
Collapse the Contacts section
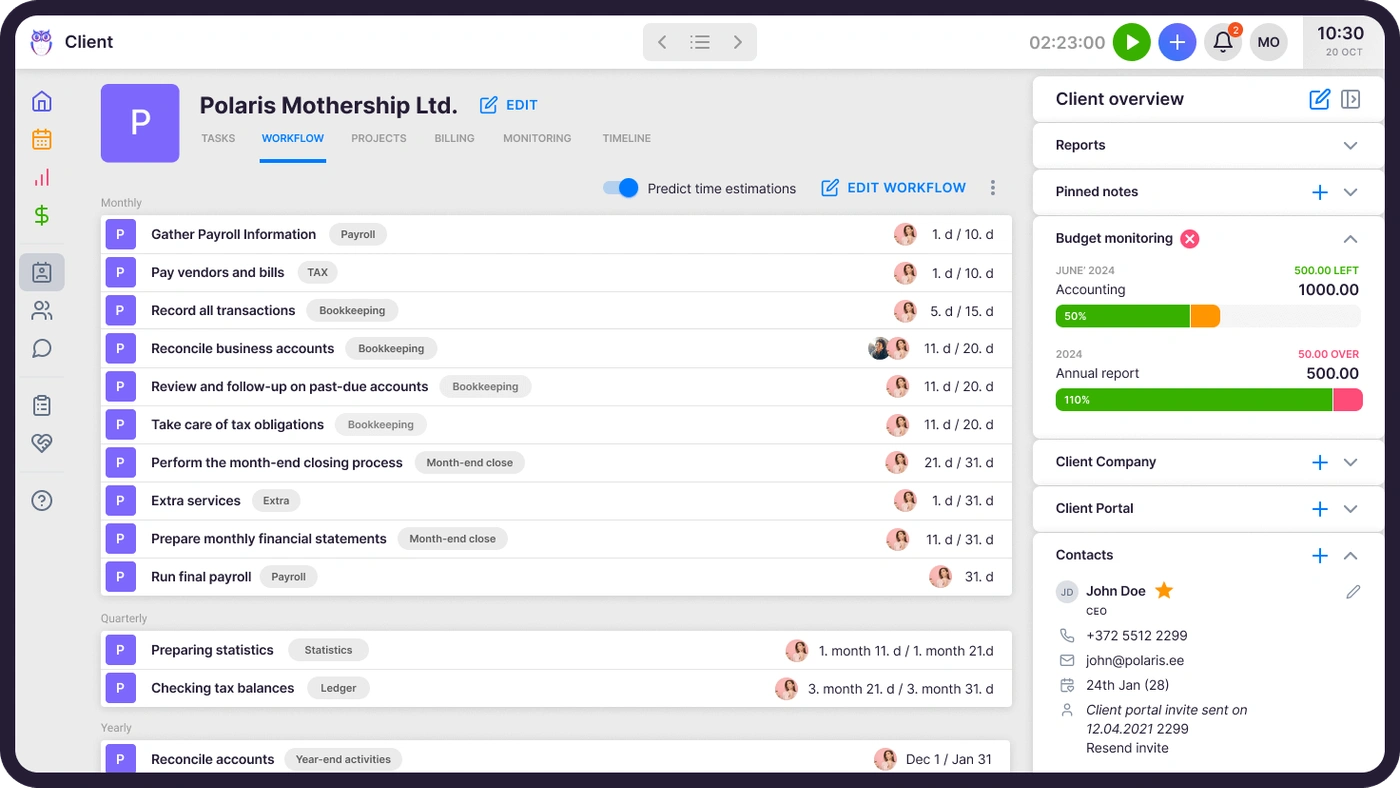[1351, 555]
